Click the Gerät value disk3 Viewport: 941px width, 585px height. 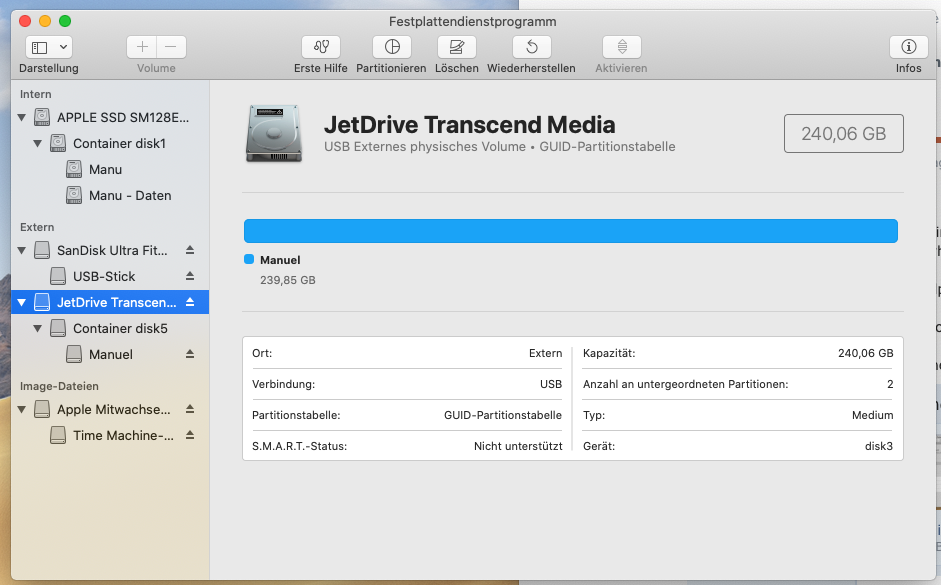[x=879, y=446]
